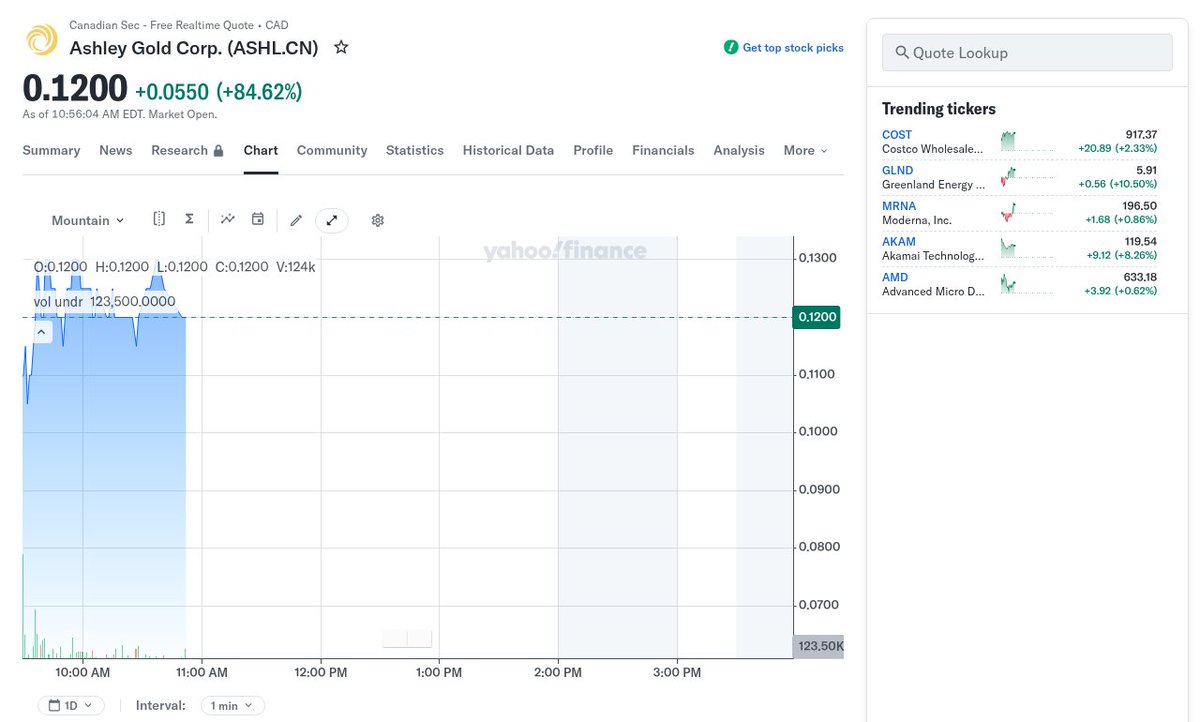Open the Mountain chart type dropdown
Screen dimensions: 1200x722
click(88, 220)
